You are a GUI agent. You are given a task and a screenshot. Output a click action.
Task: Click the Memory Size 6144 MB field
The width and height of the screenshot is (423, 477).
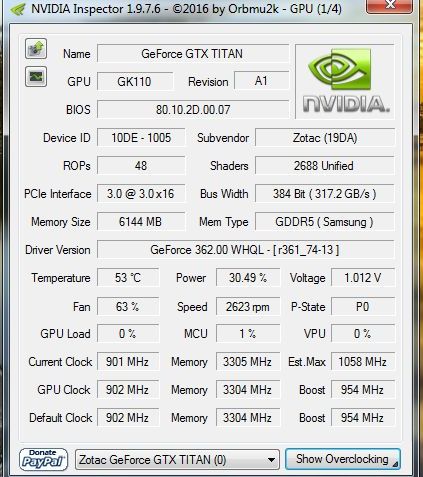[141, 222]
